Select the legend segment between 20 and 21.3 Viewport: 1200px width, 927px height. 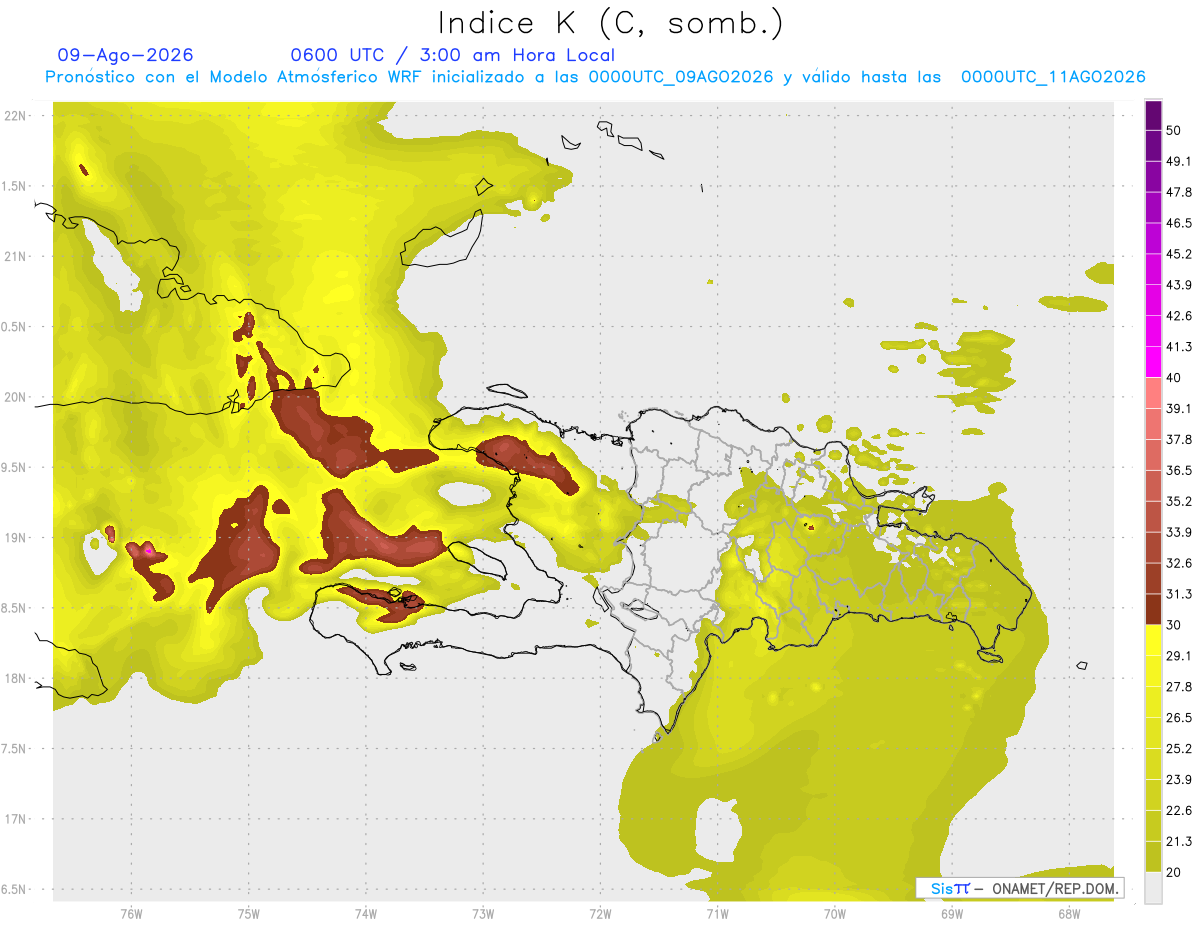1153,856
